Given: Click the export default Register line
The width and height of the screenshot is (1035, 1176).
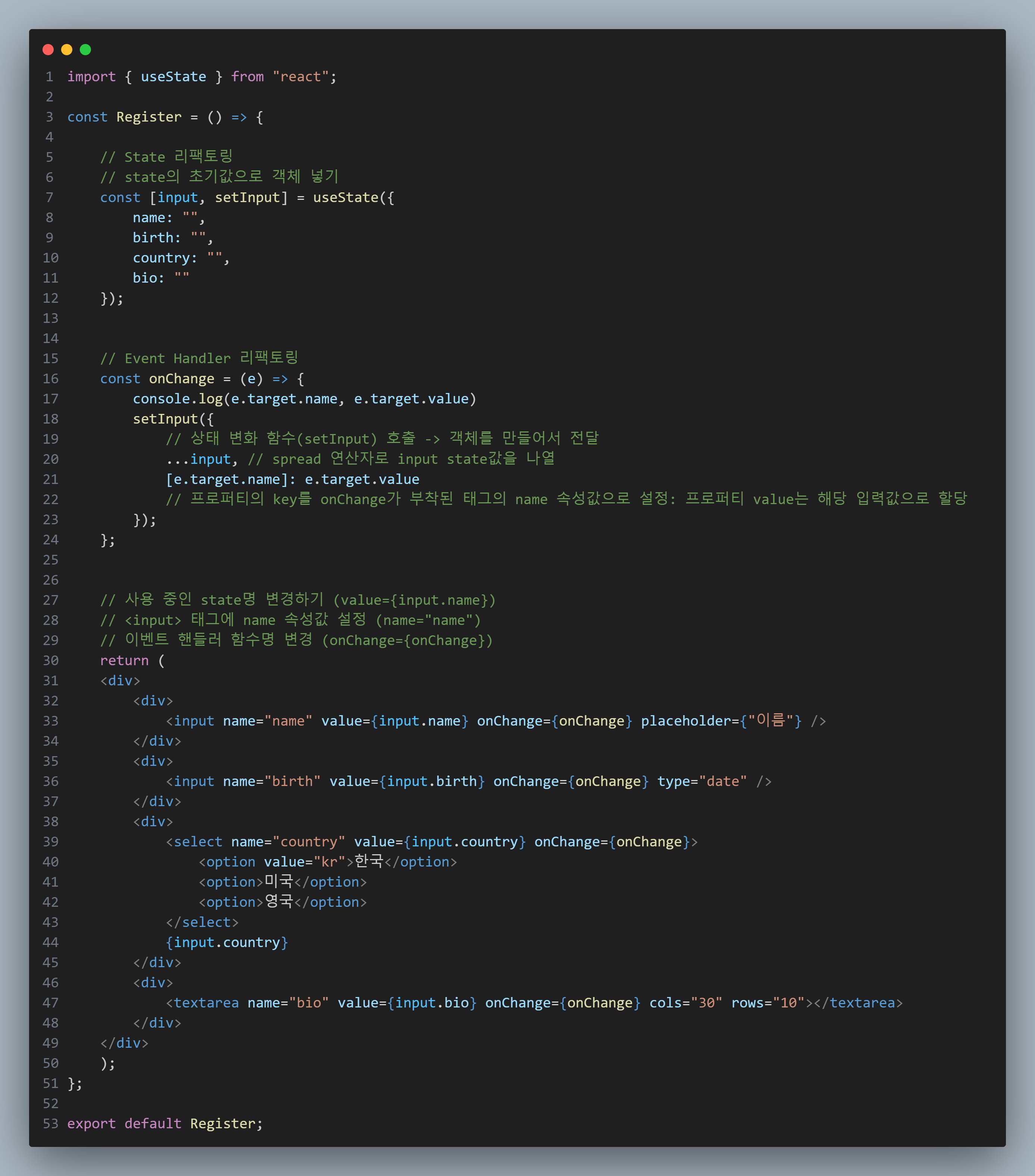Looking at the screenshot, I should pyautogui.click(x=164, y=1124).
